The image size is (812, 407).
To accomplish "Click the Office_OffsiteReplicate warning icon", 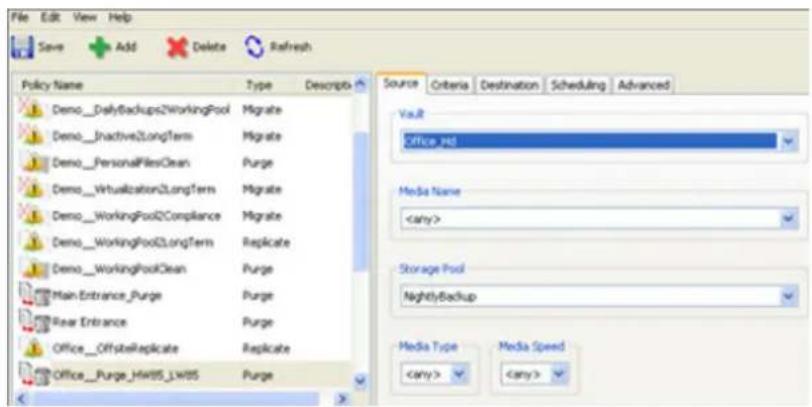I will [x=33, y=348].
